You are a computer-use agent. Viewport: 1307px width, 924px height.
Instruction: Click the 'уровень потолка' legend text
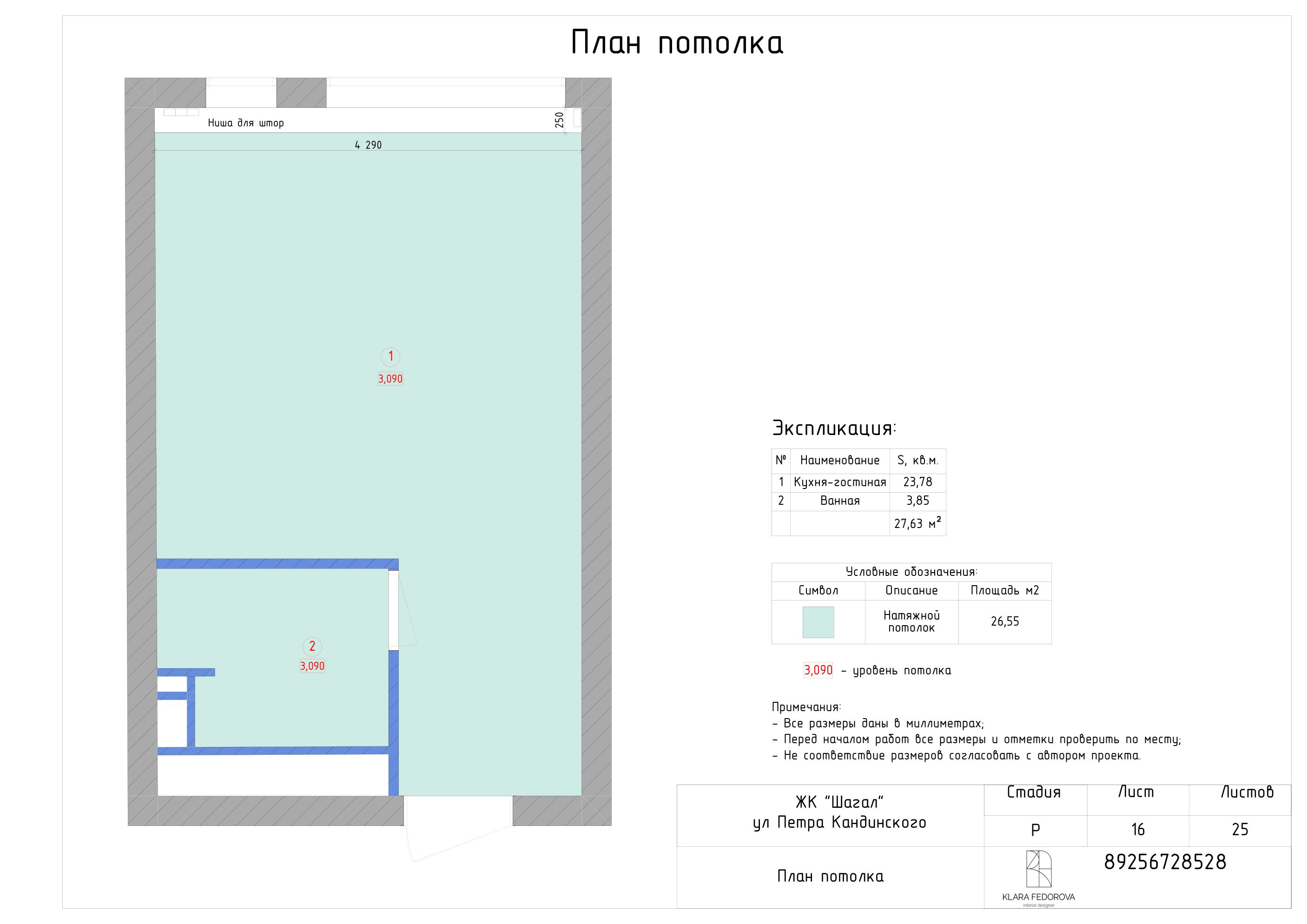click(x=902, y=671)
